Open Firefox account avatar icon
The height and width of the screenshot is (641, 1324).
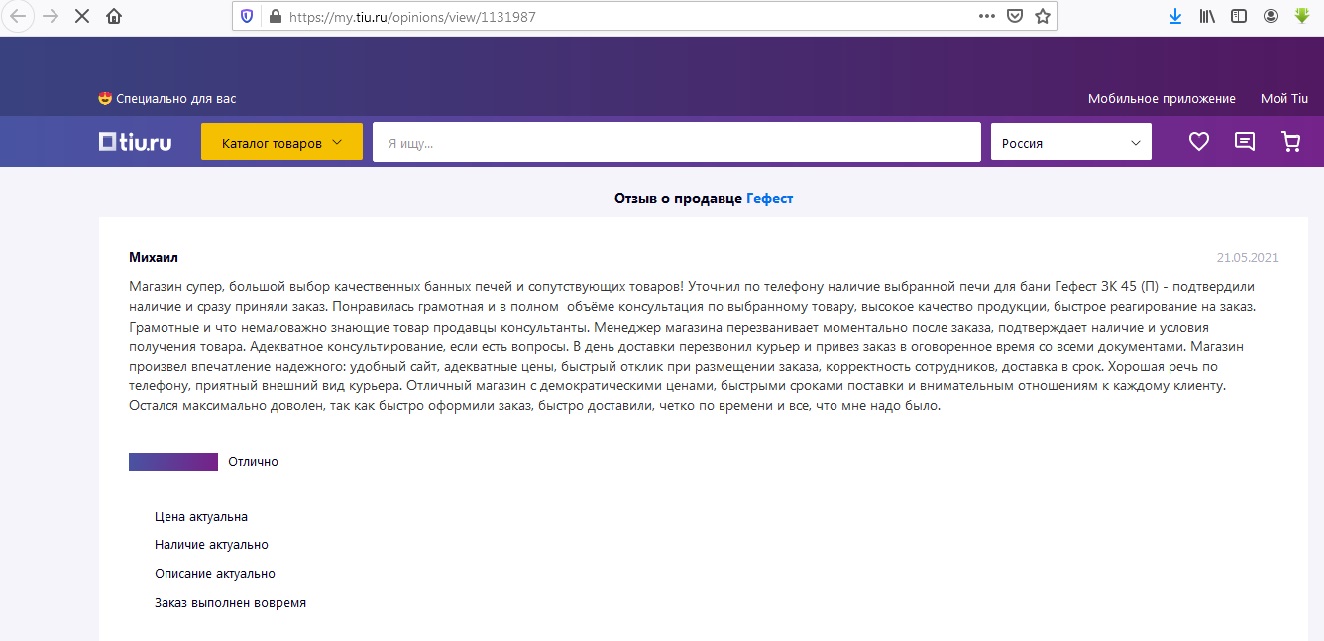1271,16
